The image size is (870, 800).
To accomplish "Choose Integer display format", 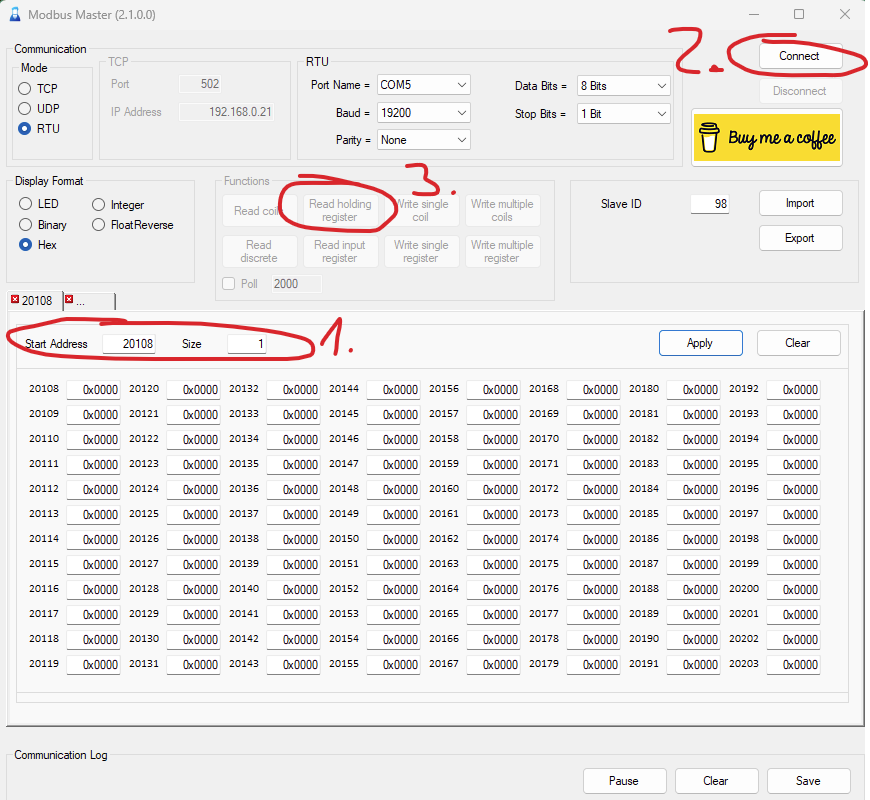I will point(98,205).
